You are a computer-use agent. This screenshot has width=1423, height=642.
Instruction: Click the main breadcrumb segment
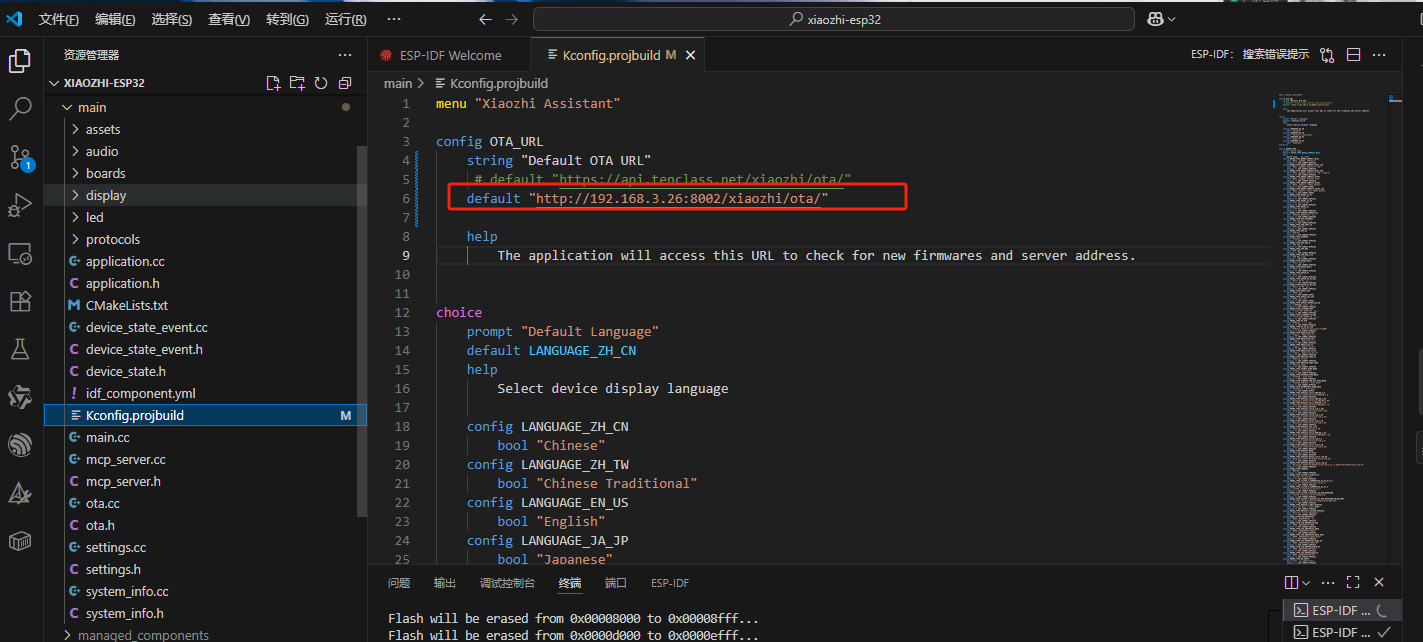click(398, 83)
